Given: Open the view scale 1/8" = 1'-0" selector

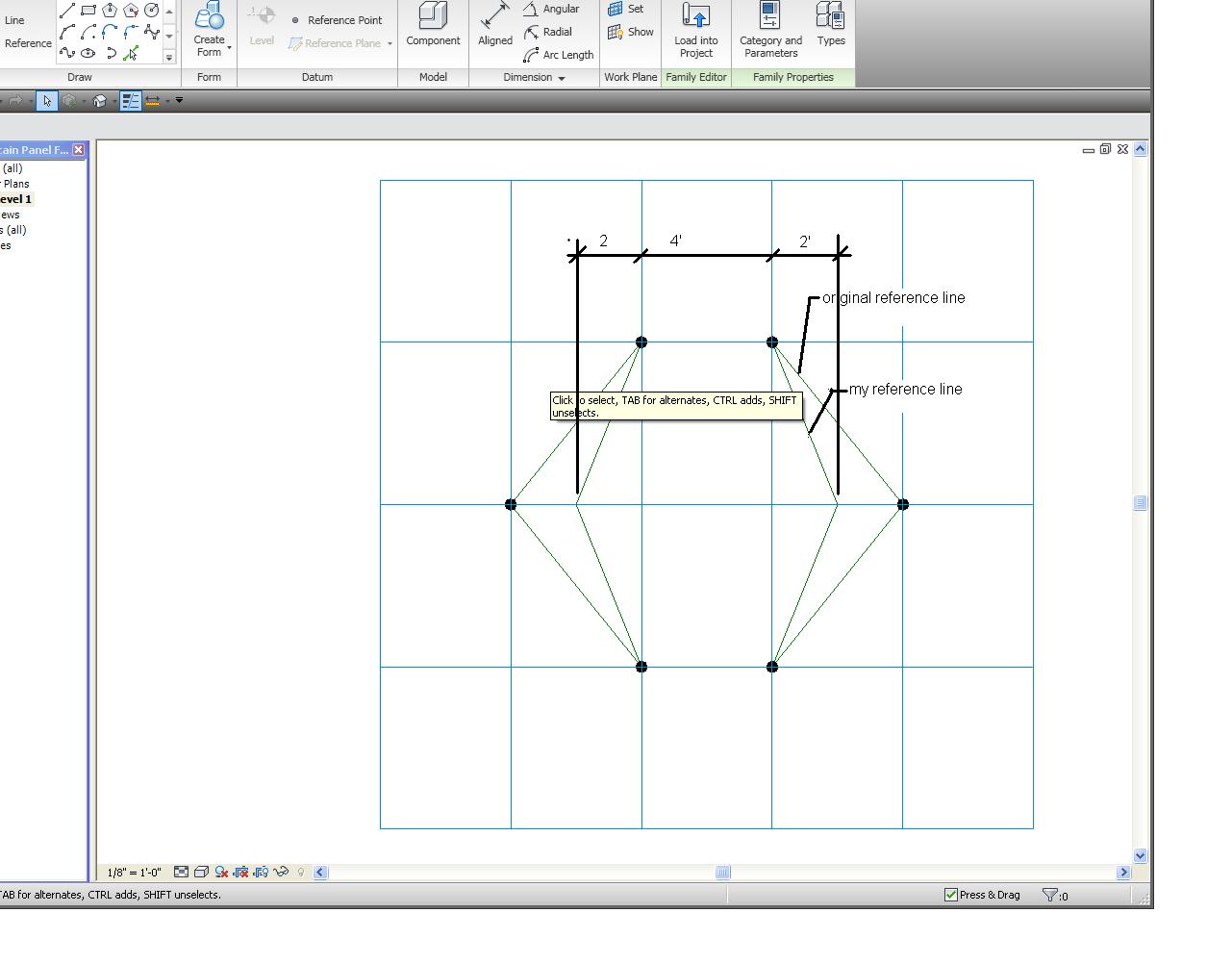Looking at the screenshot, I should point(135,873).
